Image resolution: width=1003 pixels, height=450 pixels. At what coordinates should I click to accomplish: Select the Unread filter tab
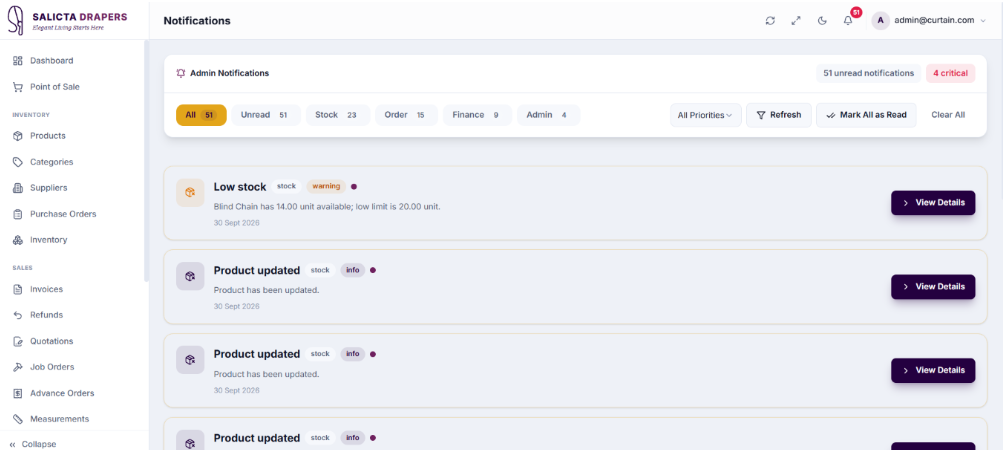266,115
